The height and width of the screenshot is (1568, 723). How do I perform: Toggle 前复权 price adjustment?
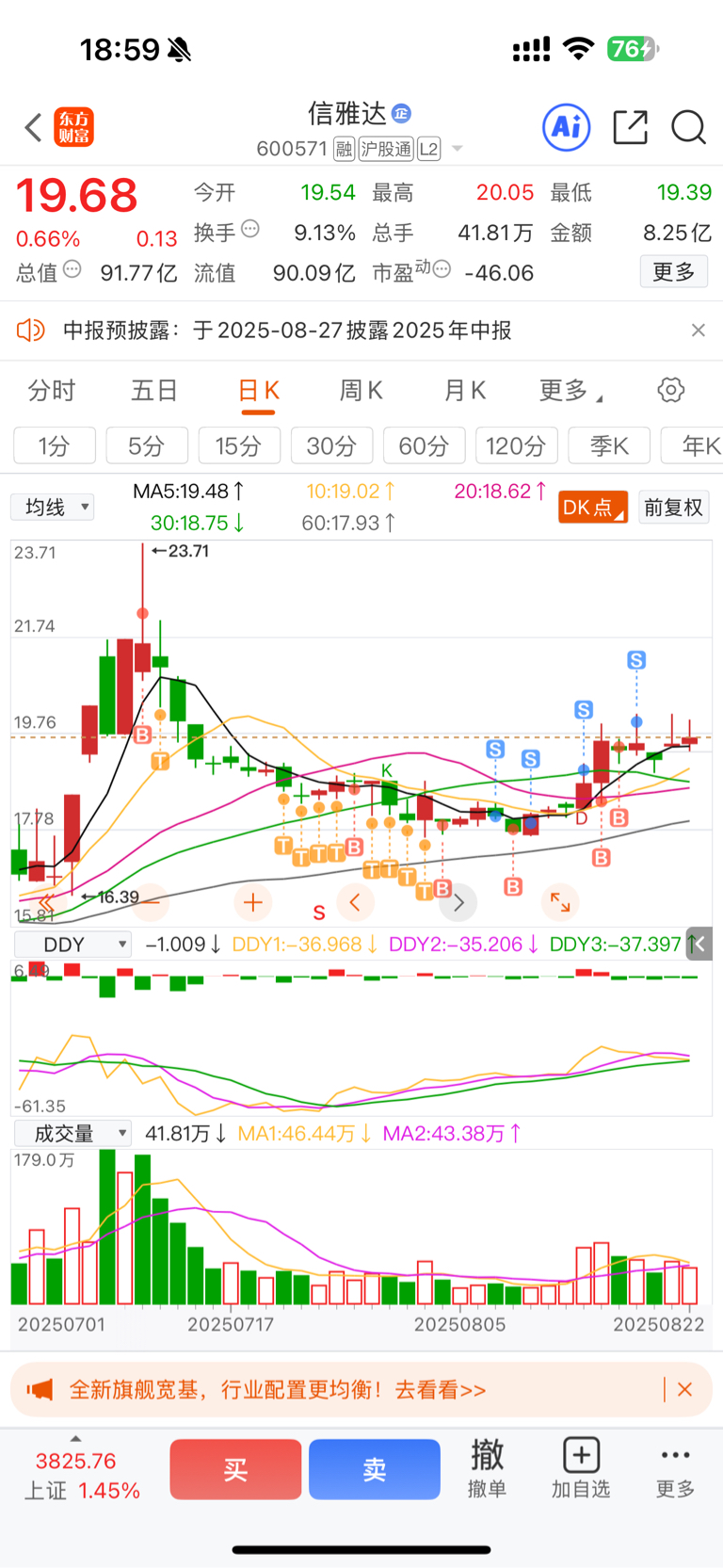pos(673,508)
